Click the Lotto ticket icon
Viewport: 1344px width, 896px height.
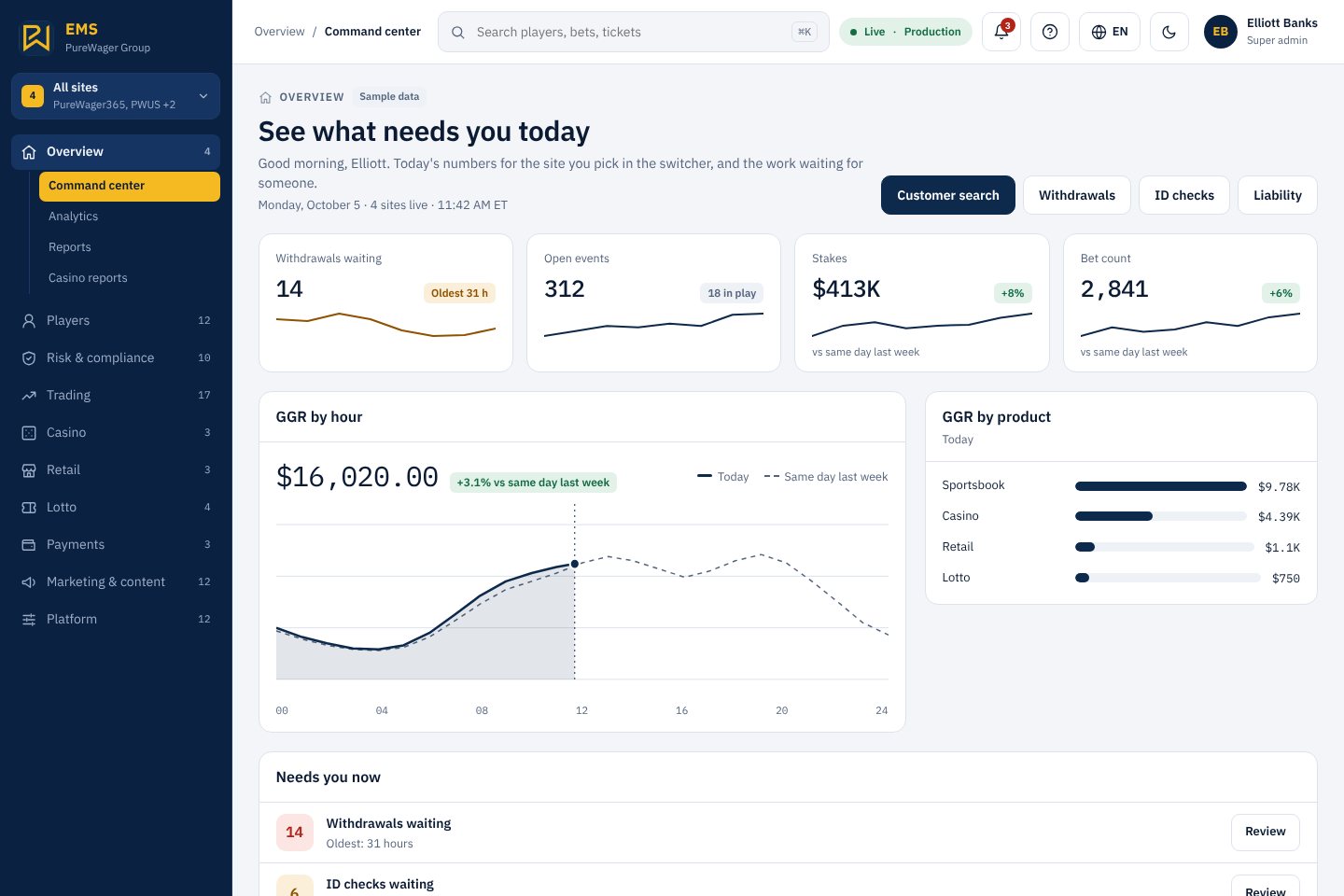pos(29,507)
